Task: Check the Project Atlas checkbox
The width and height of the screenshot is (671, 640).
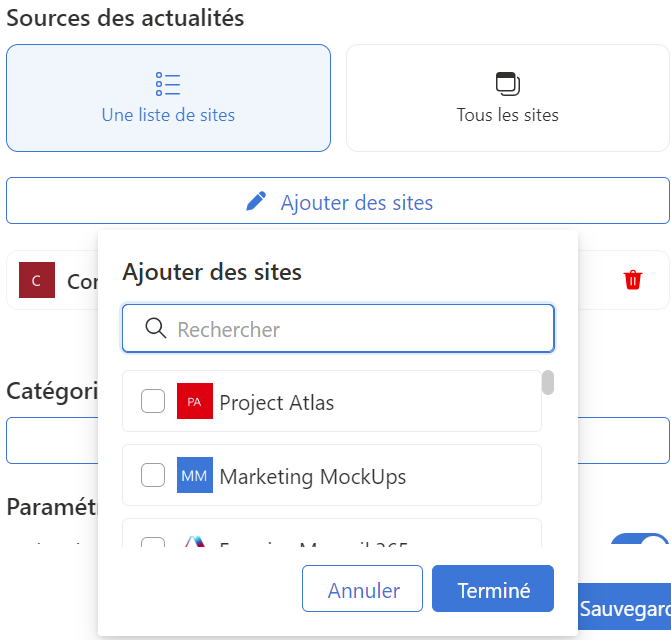Action: (153, 401)
